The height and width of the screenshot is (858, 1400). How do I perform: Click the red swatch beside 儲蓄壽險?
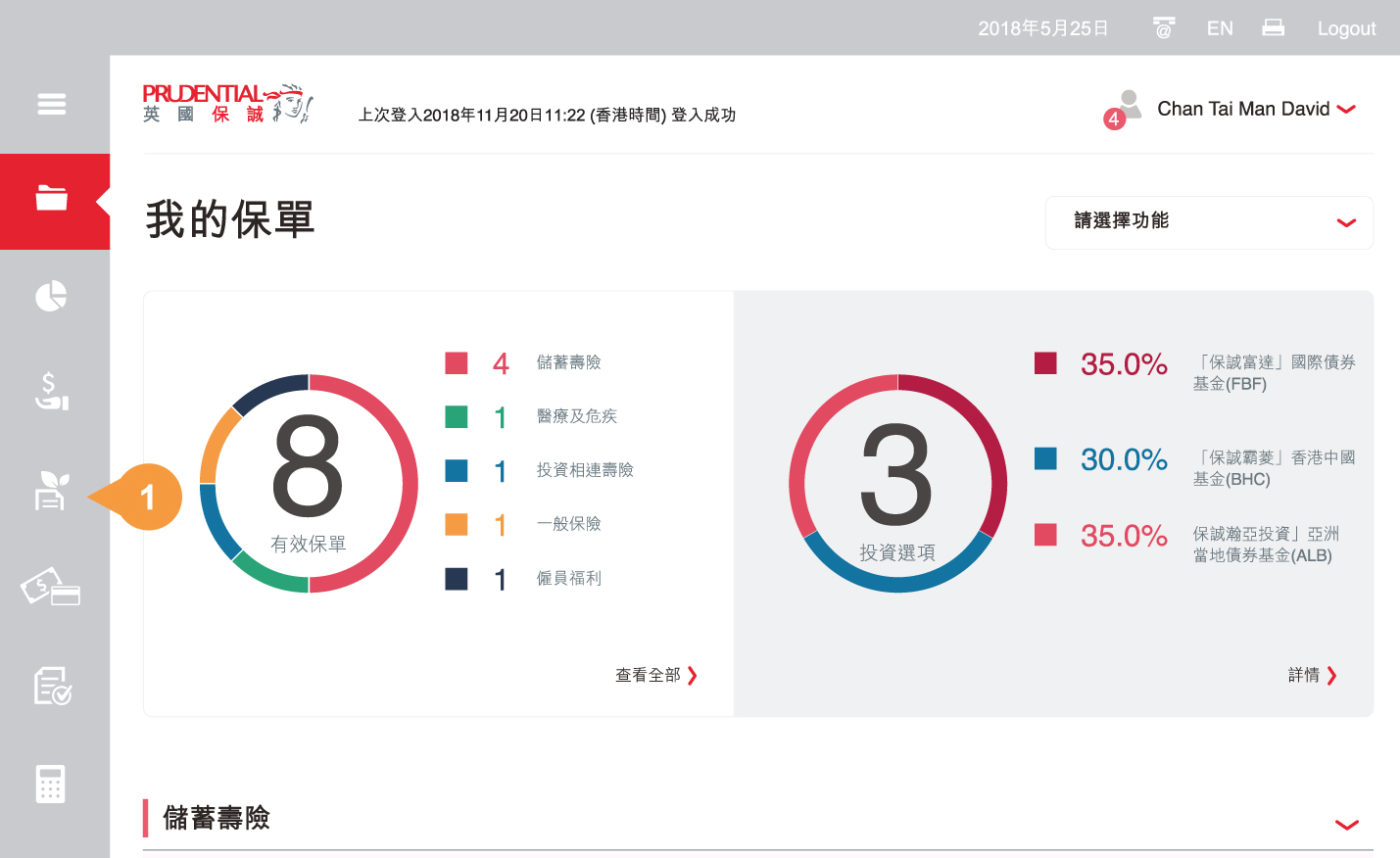point(457,363)
